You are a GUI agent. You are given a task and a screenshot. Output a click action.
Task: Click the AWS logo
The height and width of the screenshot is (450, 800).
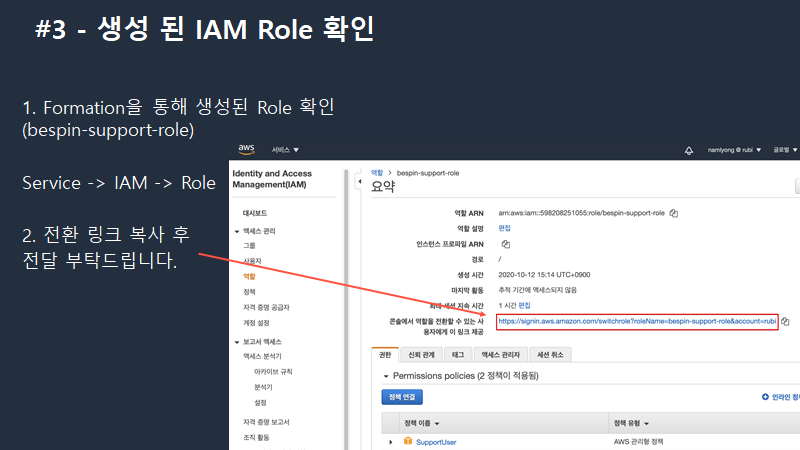(x=246, y=149)
